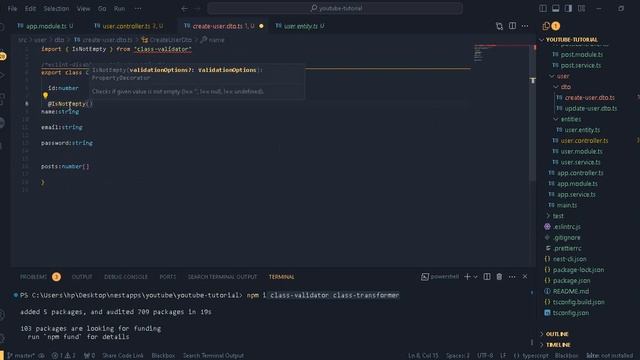
Task: Go back with the left arrow
Action: click(184, 8)
